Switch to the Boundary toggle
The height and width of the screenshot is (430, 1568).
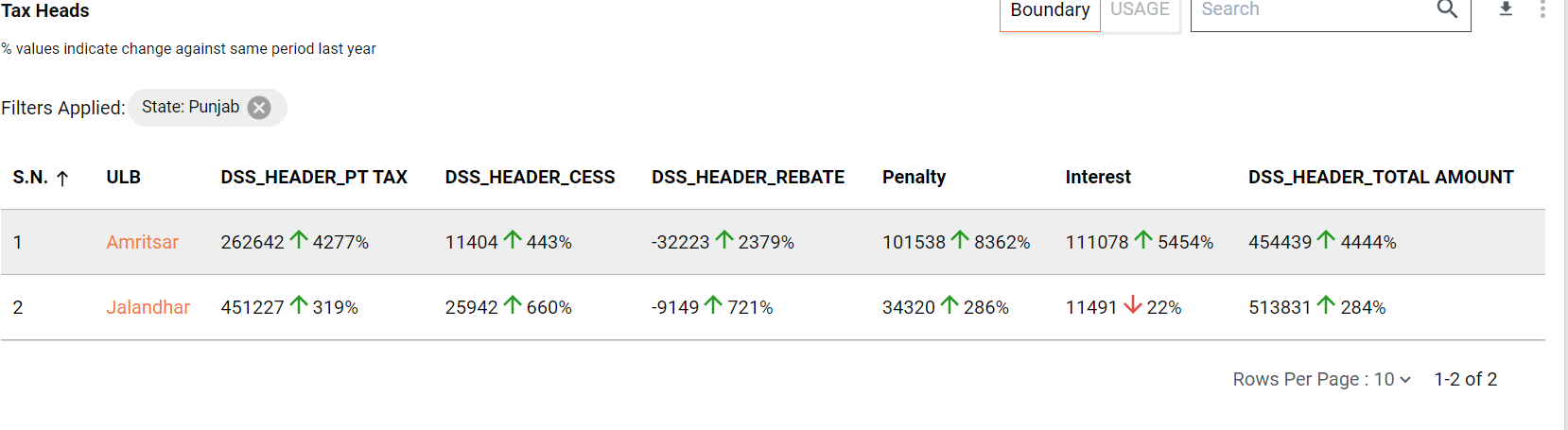1050,10
